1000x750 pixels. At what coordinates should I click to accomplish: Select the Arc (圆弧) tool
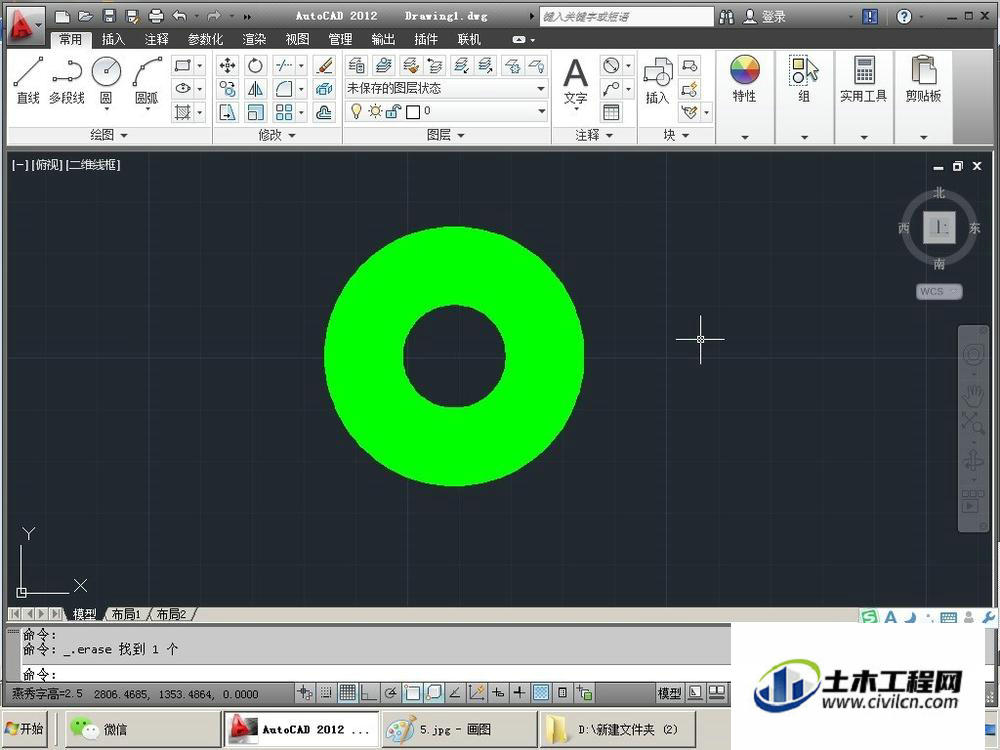[147, 80]
